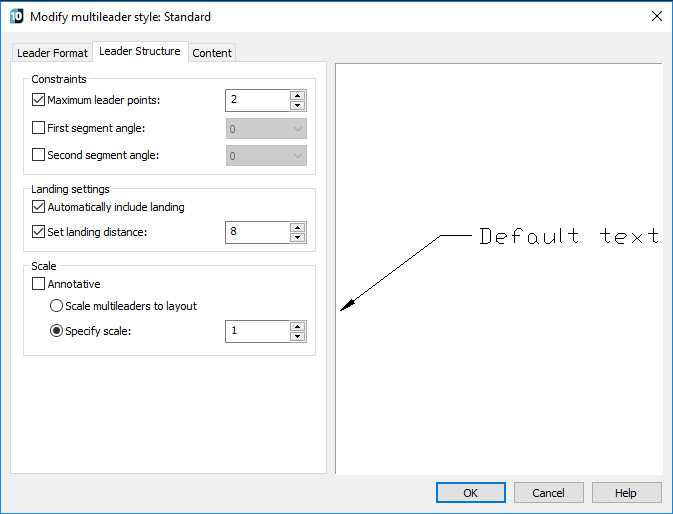Screen dimensions: 673x514
Task: Click the Cancel button
Action: pyautogui.click(x=549, y=493)
